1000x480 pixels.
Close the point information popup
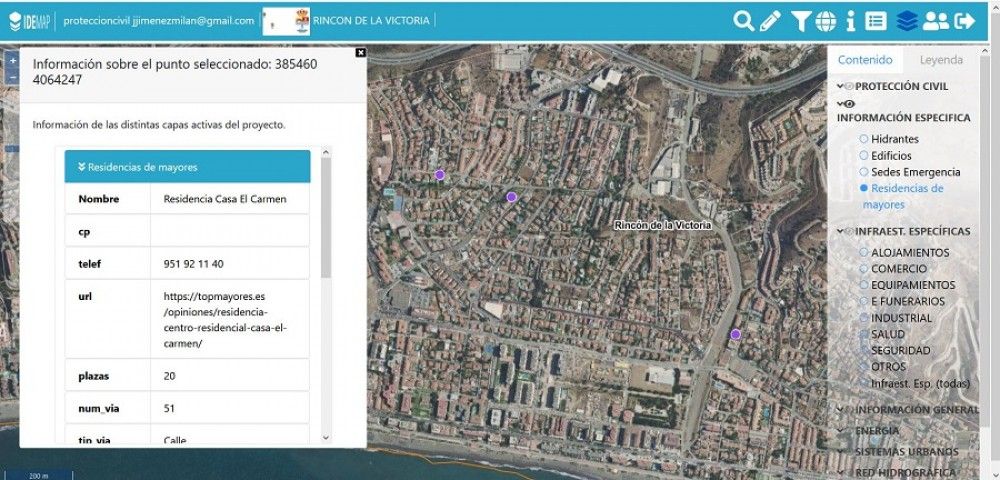click(360, 53)
